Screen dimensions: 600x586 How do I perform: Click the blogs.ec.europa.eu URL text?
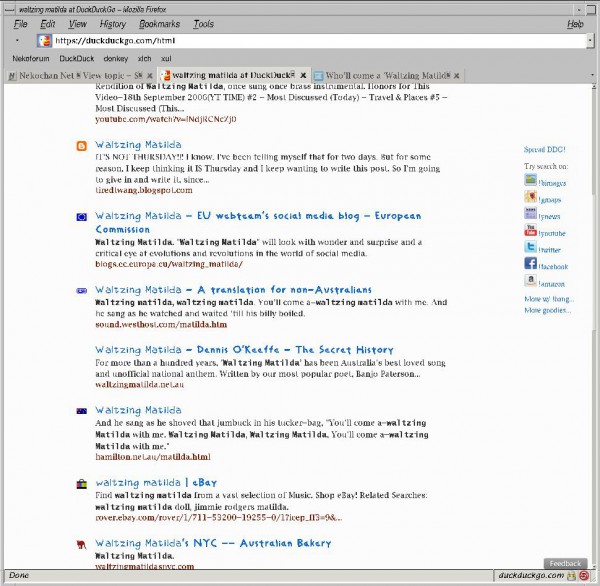click(x=169, y=264)
